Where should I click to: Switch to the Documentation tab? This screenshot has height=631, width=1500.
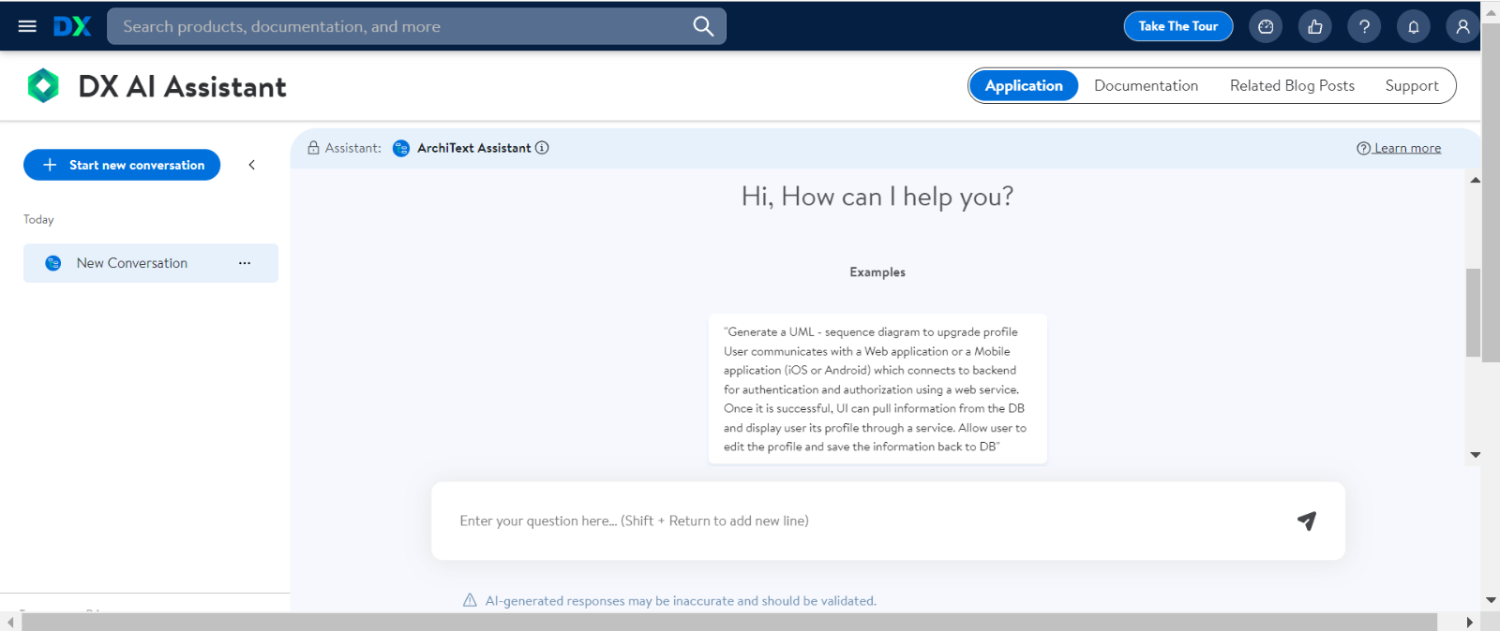pos(1146,86)
